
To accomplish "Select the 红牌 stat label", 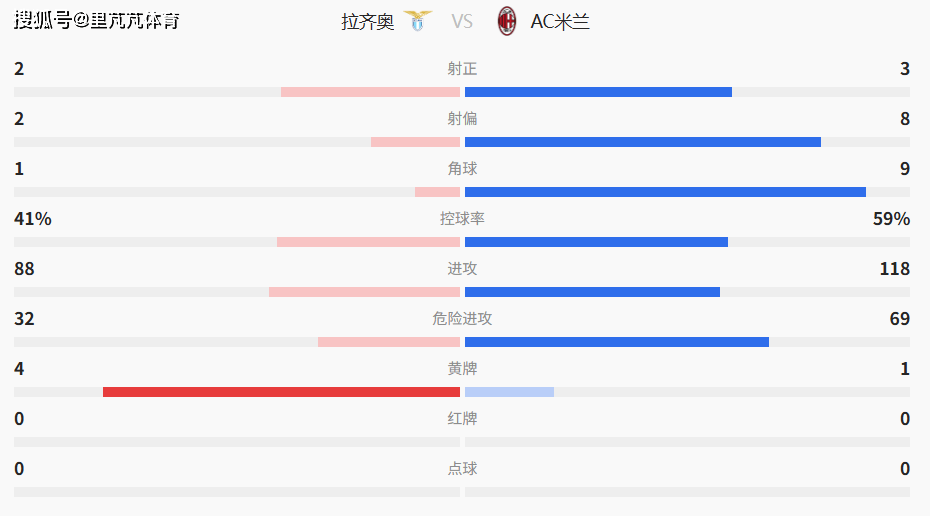I will (462, 419).
